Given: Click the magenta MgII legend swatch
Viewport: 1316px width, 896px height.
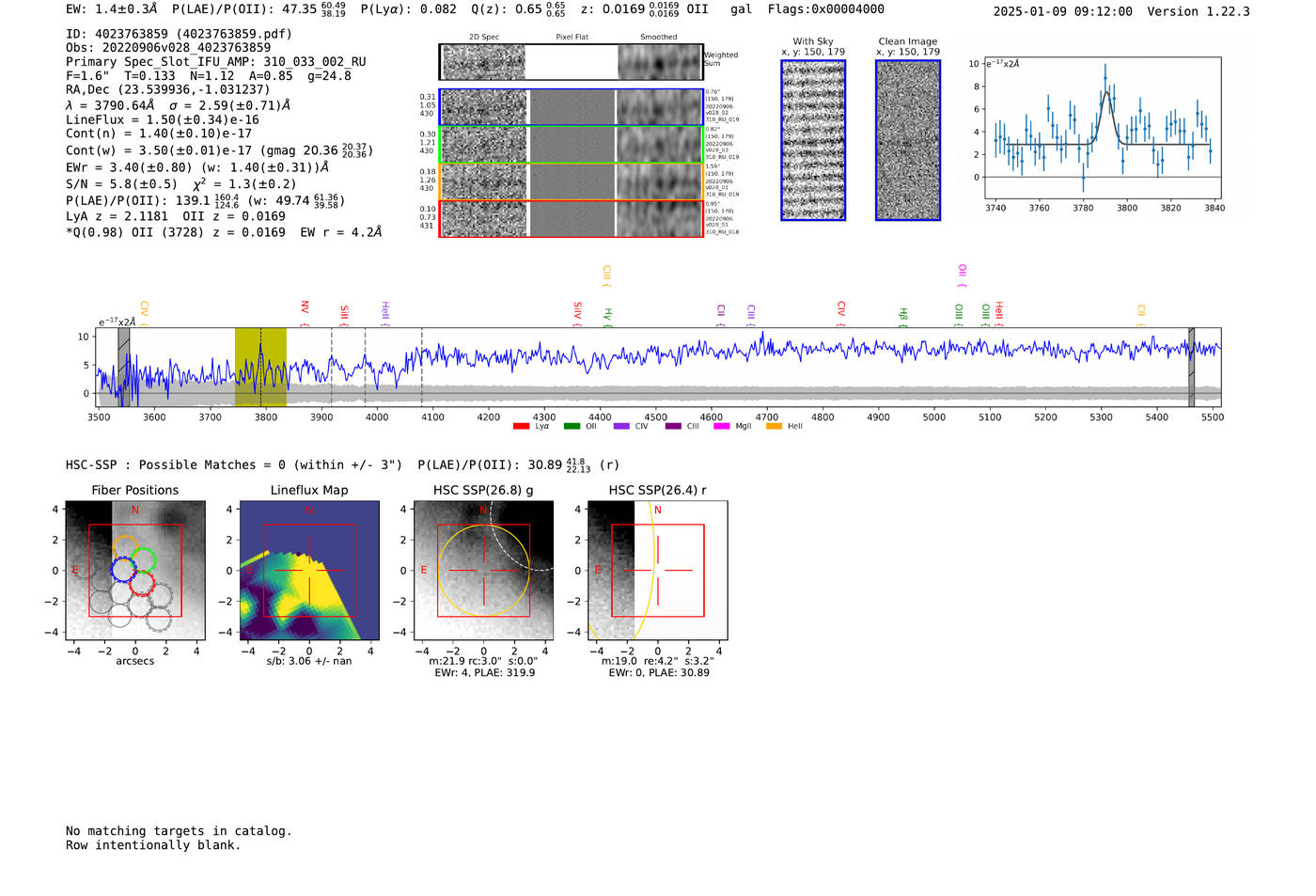Looking at the screenshot, I should (722, 427).
